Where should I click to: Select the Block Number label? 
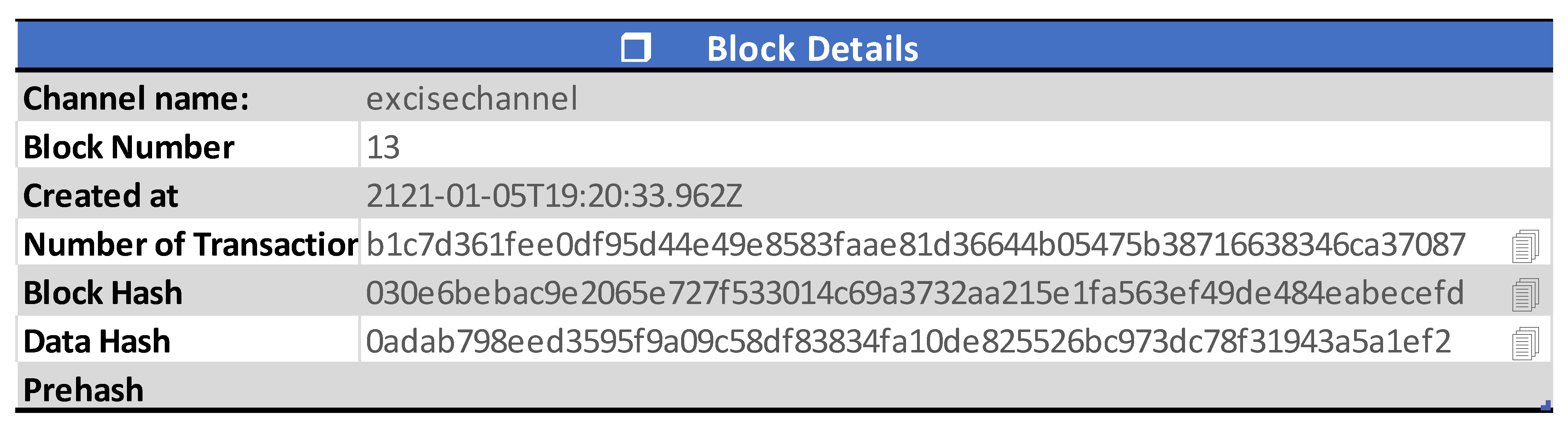129,147
